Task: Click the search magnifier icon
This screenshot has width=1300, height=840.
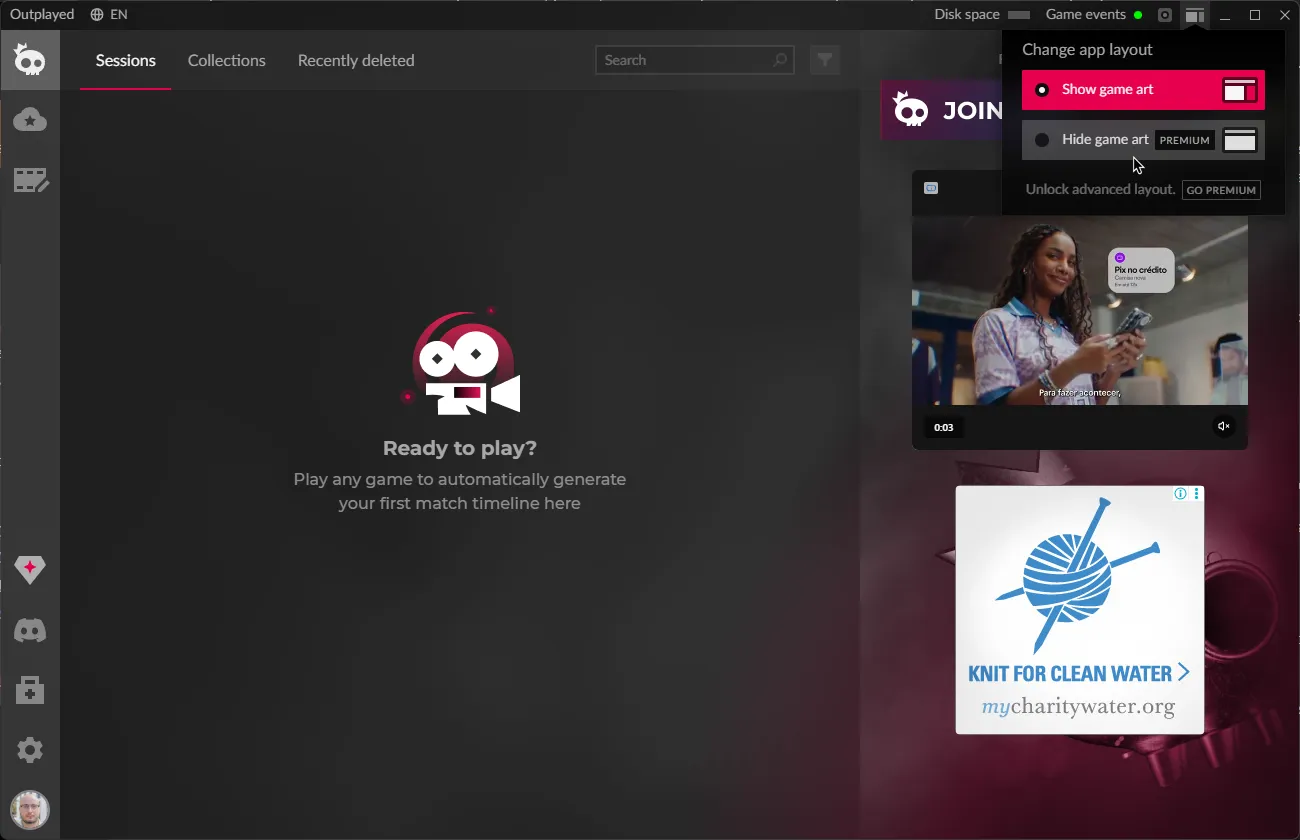Action: coord(780,60)
